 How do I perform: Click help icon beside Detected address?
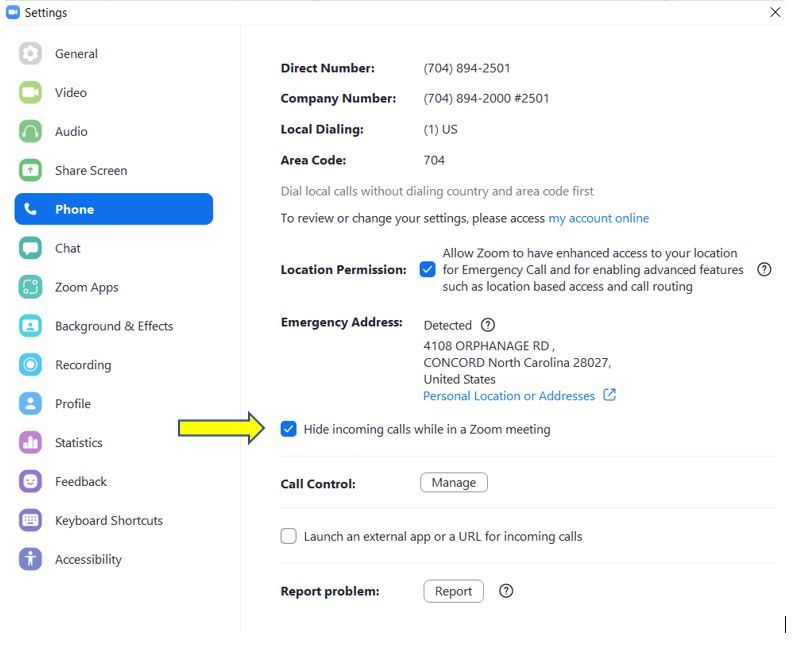(x=488, y=325)
